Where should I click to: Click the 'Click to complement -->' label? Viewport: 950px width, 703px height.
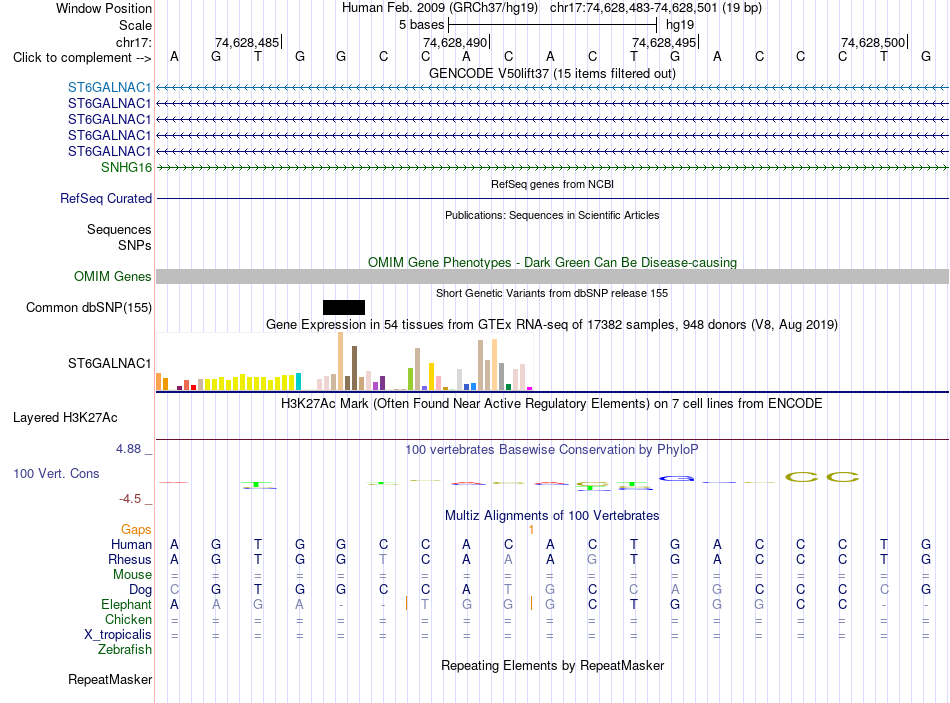[x=82, y=58]
